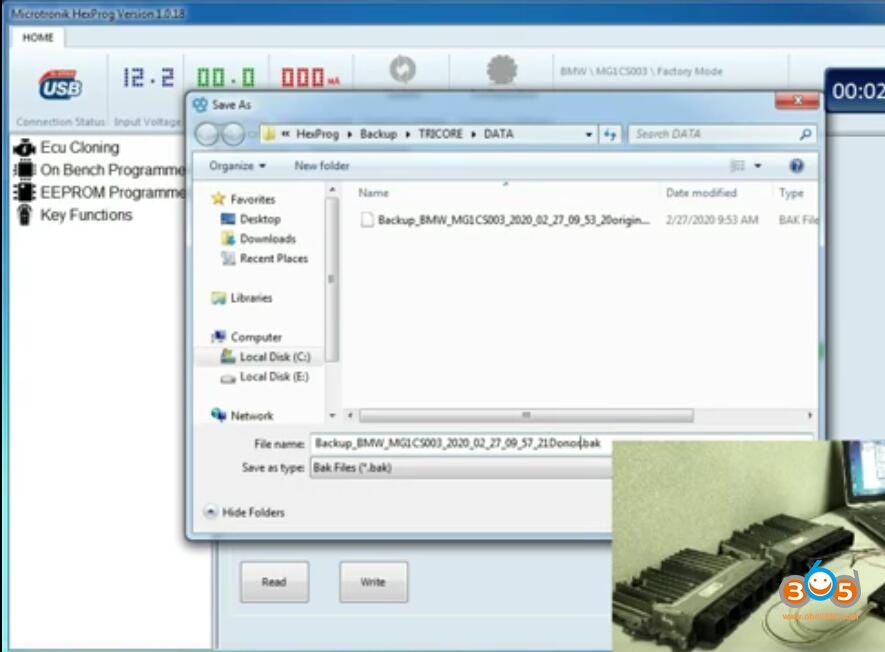Click the Write button in HexProg
The image size is (885, 652).
point(373,582)
